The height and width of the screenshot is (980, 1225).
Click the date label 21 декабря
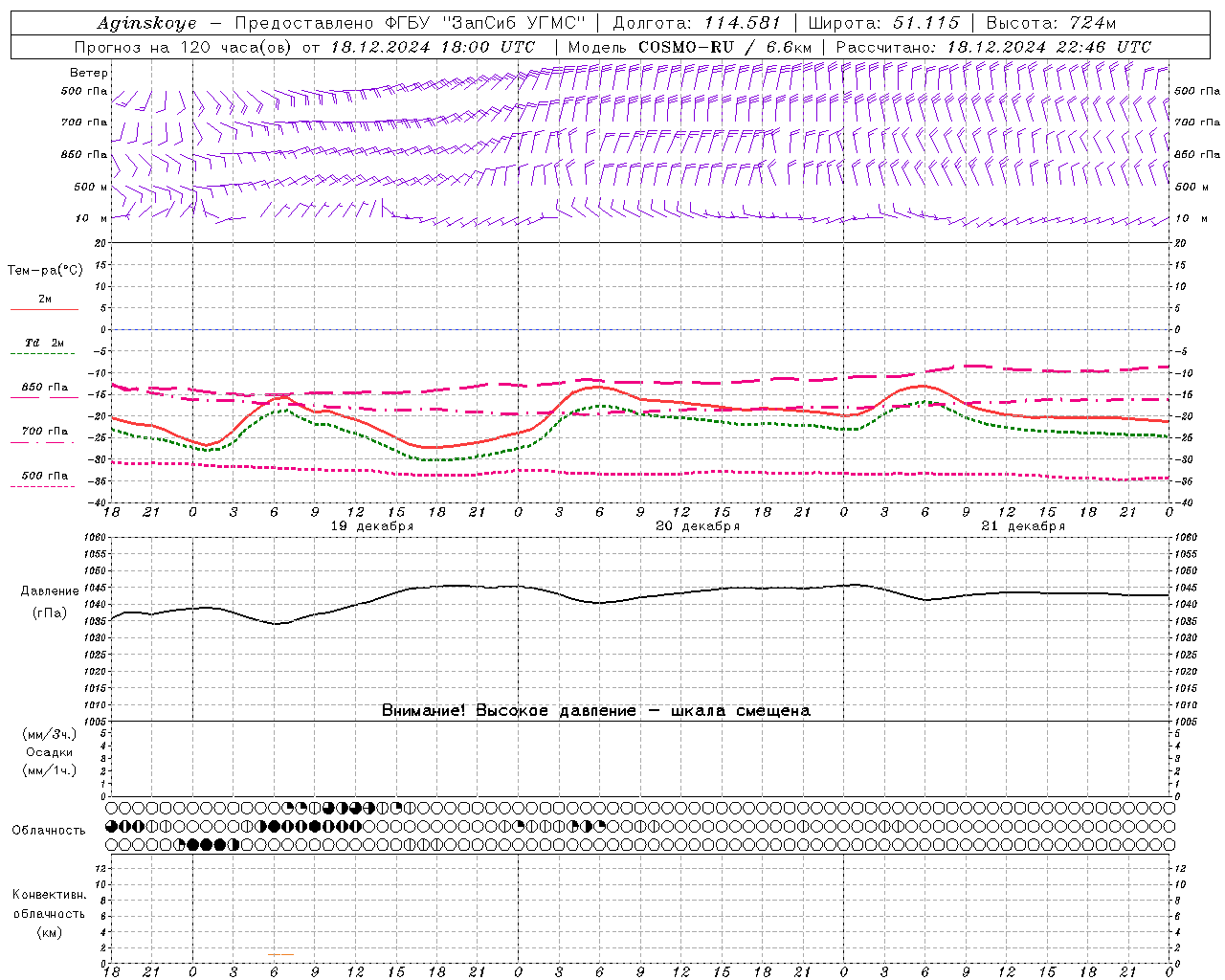(x=1023, y=526)
